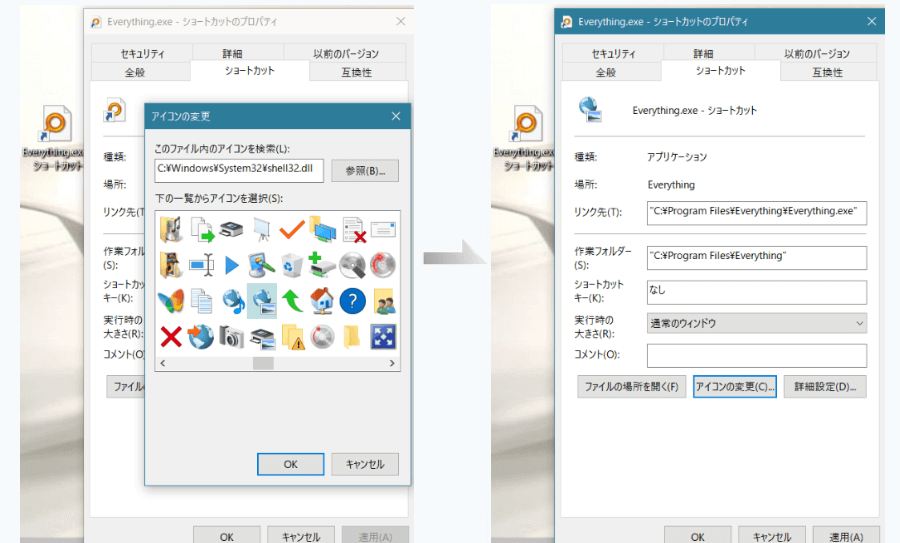Select the MSN butterfly icon
Image resolution: width=900 pixels, height=543 pixels.
pyautogui.click(x=171, y=301)
